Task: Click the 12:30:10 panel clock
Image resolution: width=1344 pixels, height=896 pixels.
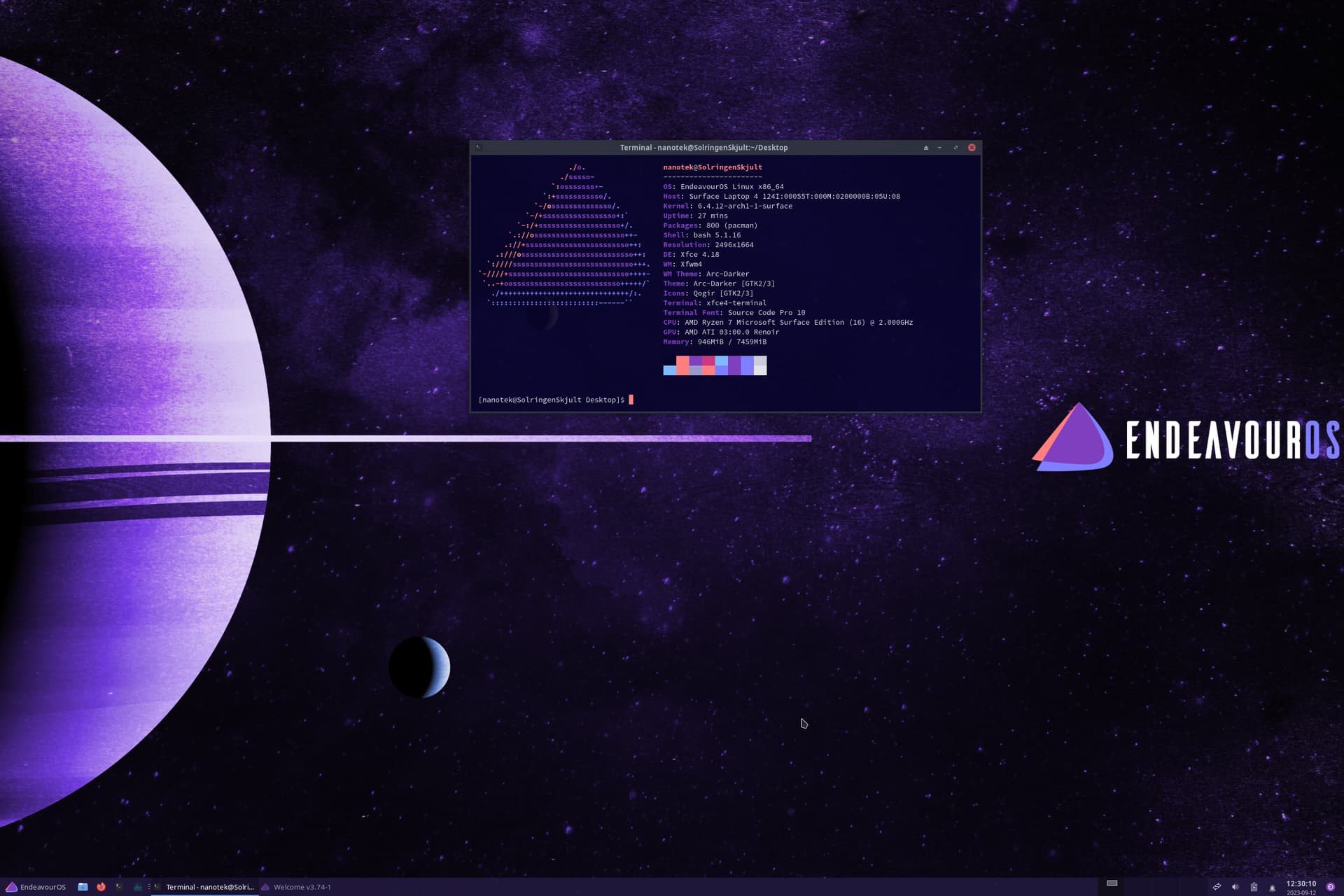Action: point(1301,887)
